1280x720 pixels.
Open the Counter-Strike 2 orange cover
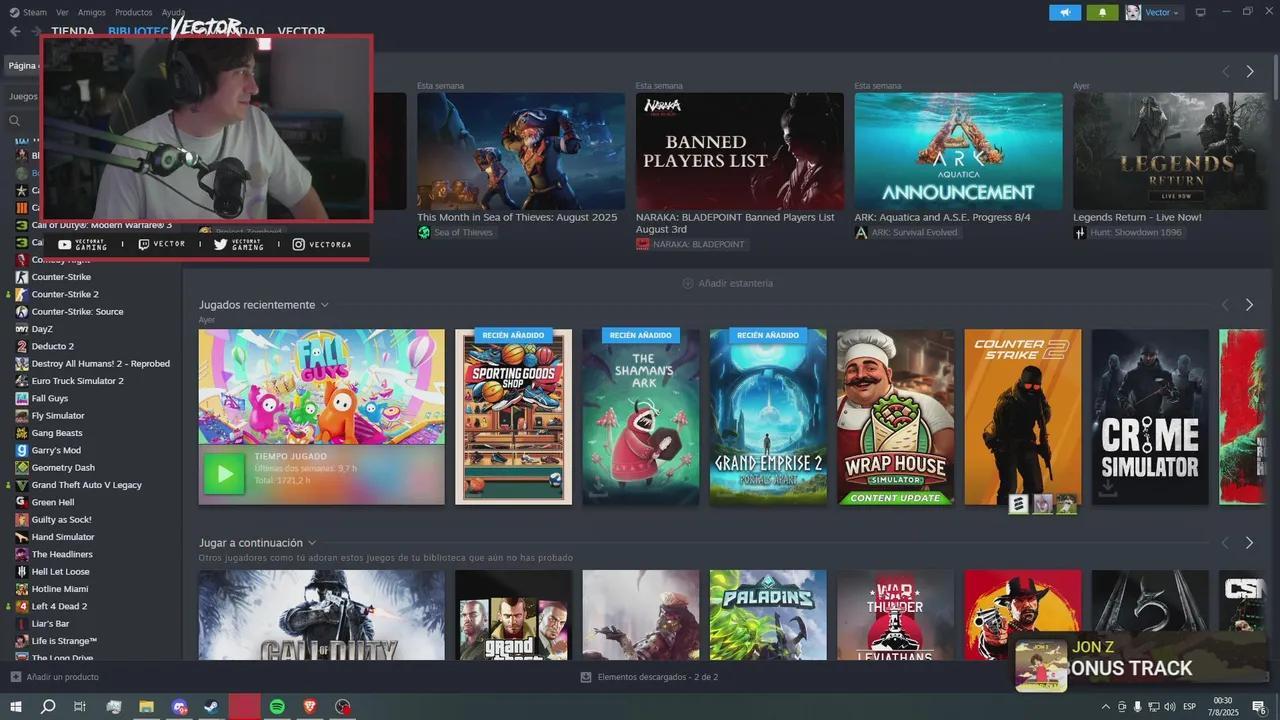click(1022, 417)
